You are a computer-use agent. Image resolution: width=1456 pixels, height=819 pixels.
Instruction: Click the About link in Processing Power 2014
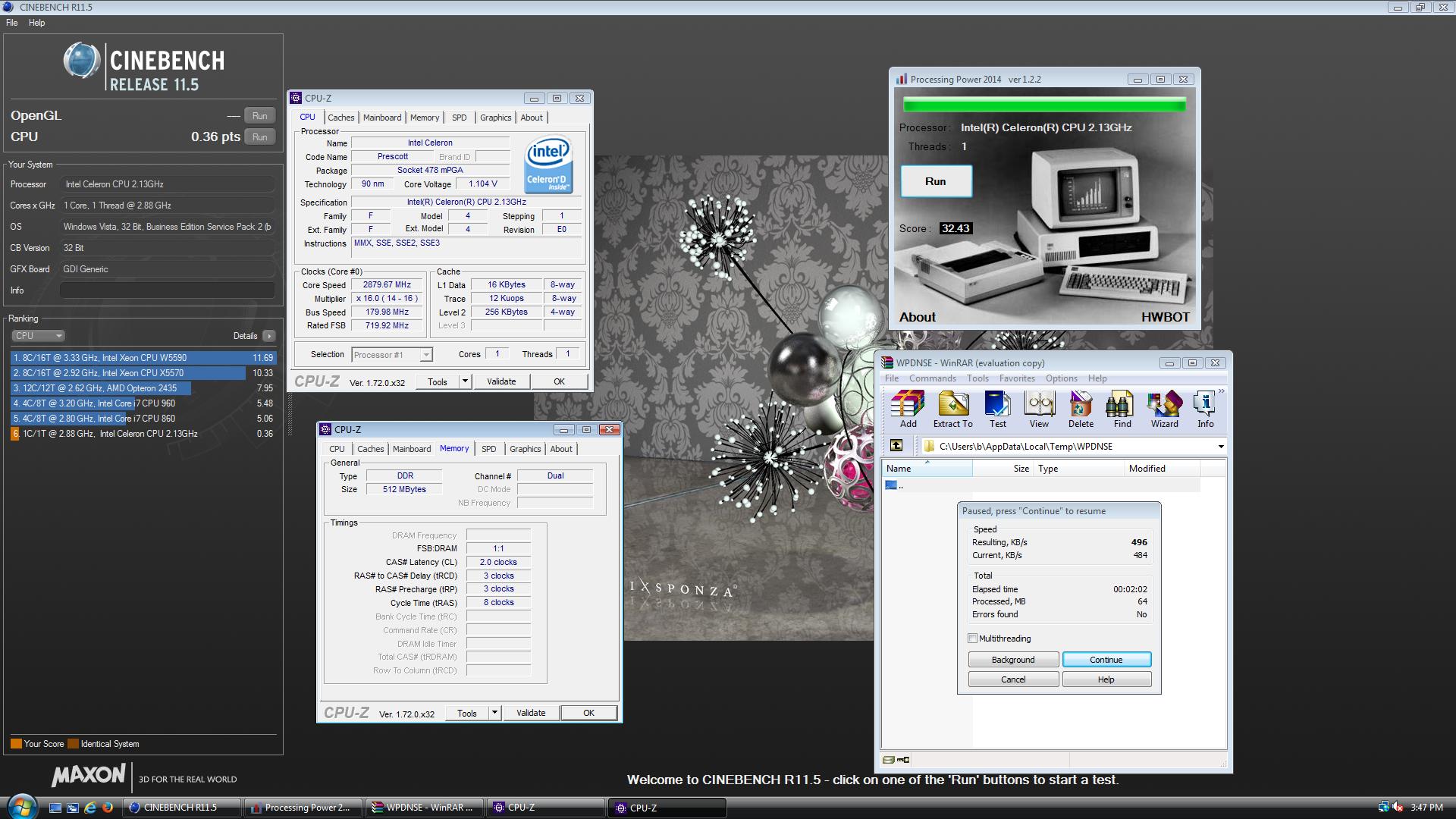click(x=917, y=317)
